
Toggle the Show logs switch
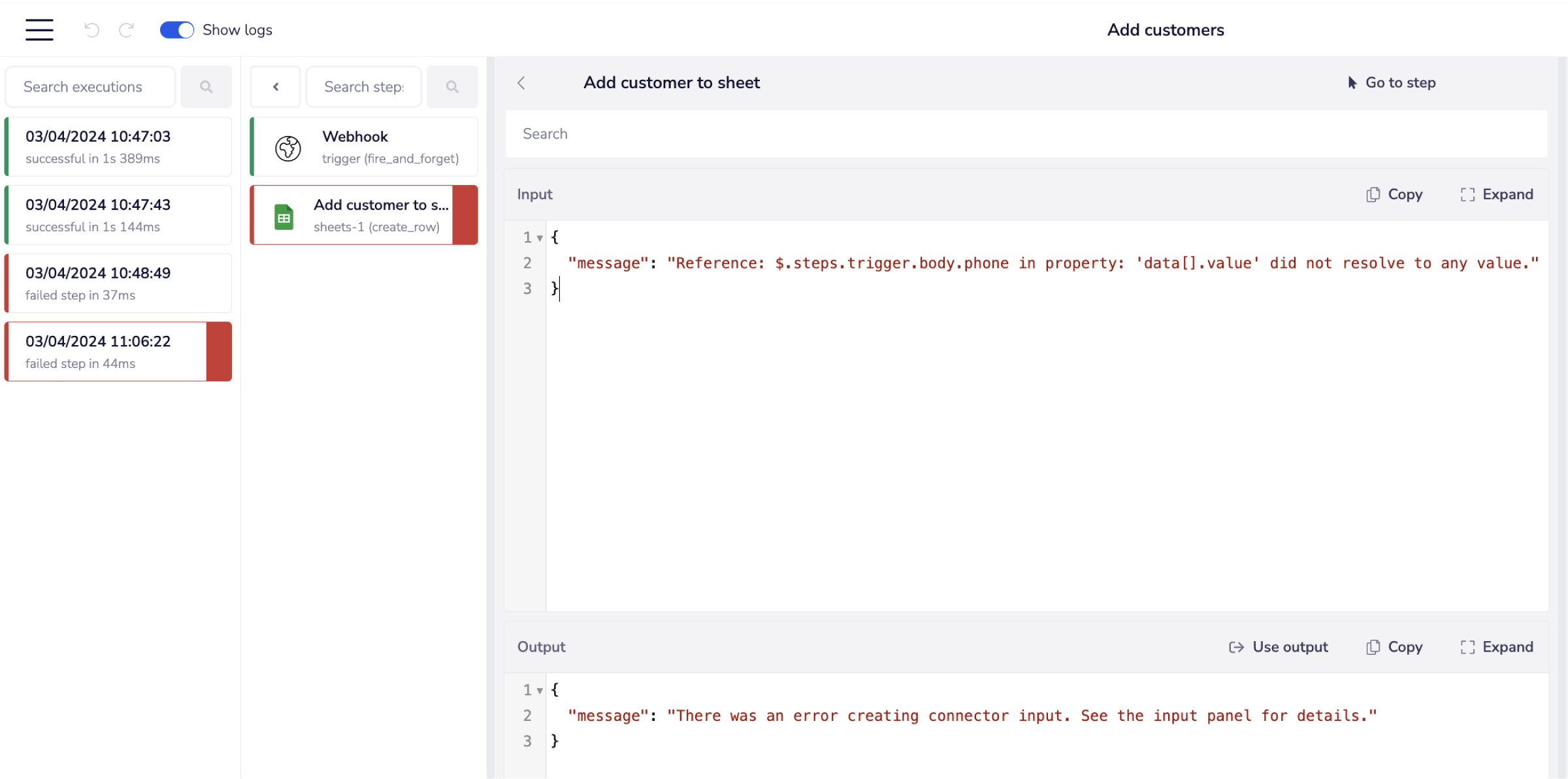[177, 30]
